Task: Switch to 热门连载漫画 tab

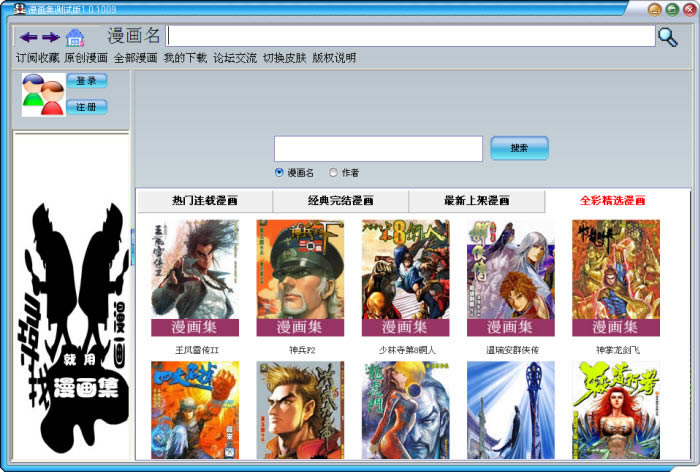Action: tap(205, 201)
